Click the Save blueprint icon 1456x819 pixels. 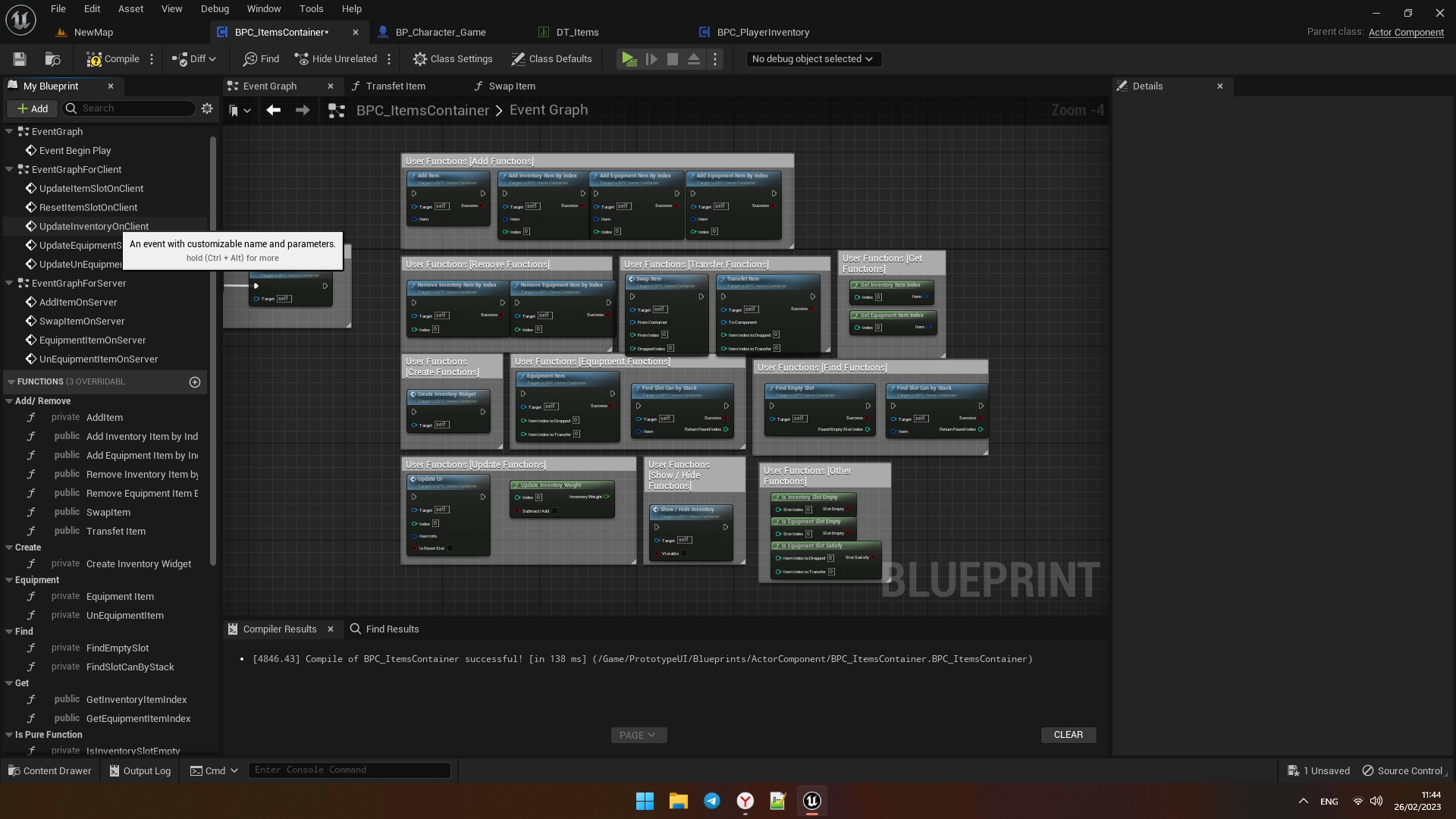click(20, 59)
